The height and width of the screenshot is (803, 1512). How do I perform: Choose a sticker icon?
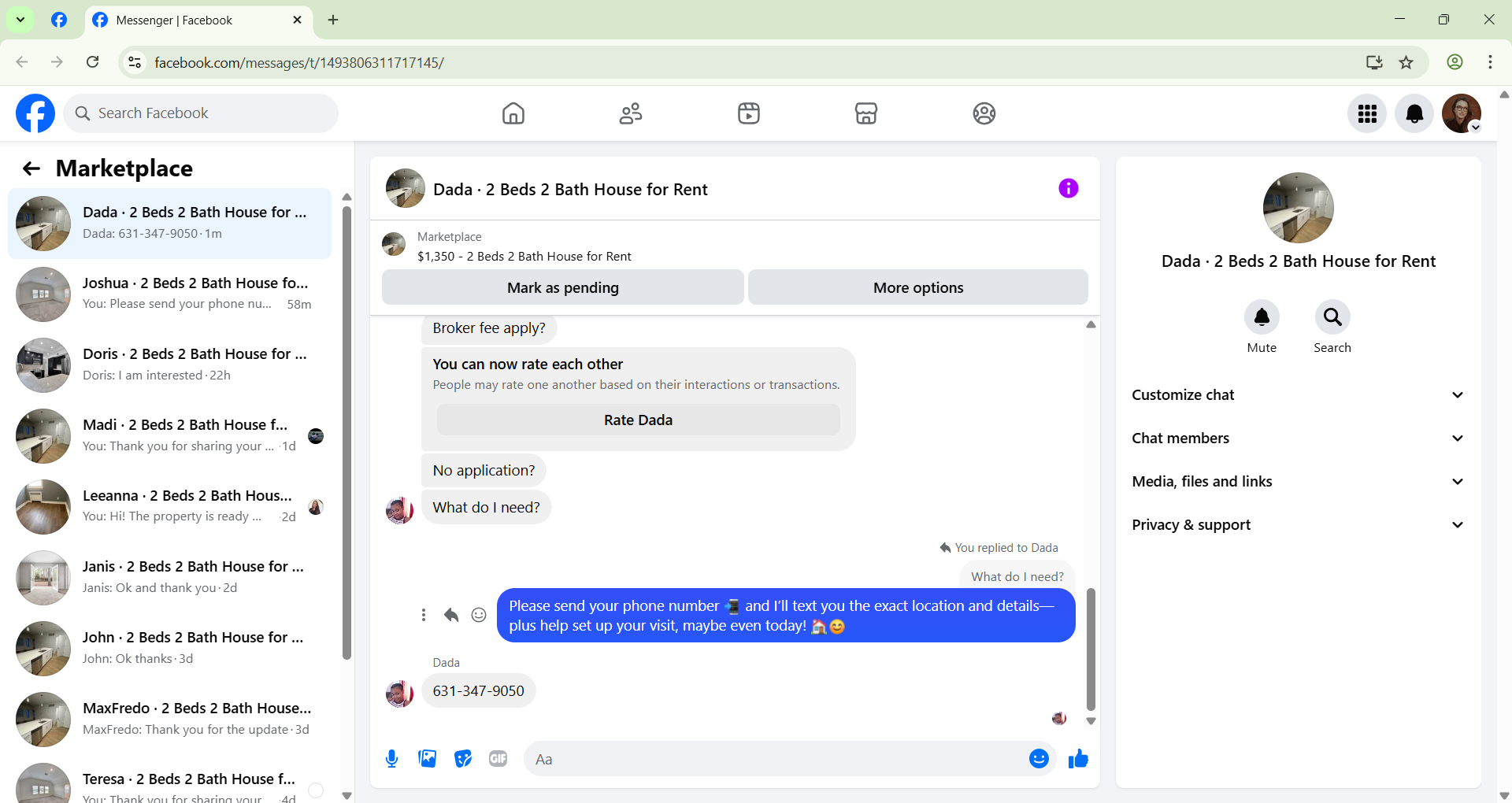[x=463, y=759]
